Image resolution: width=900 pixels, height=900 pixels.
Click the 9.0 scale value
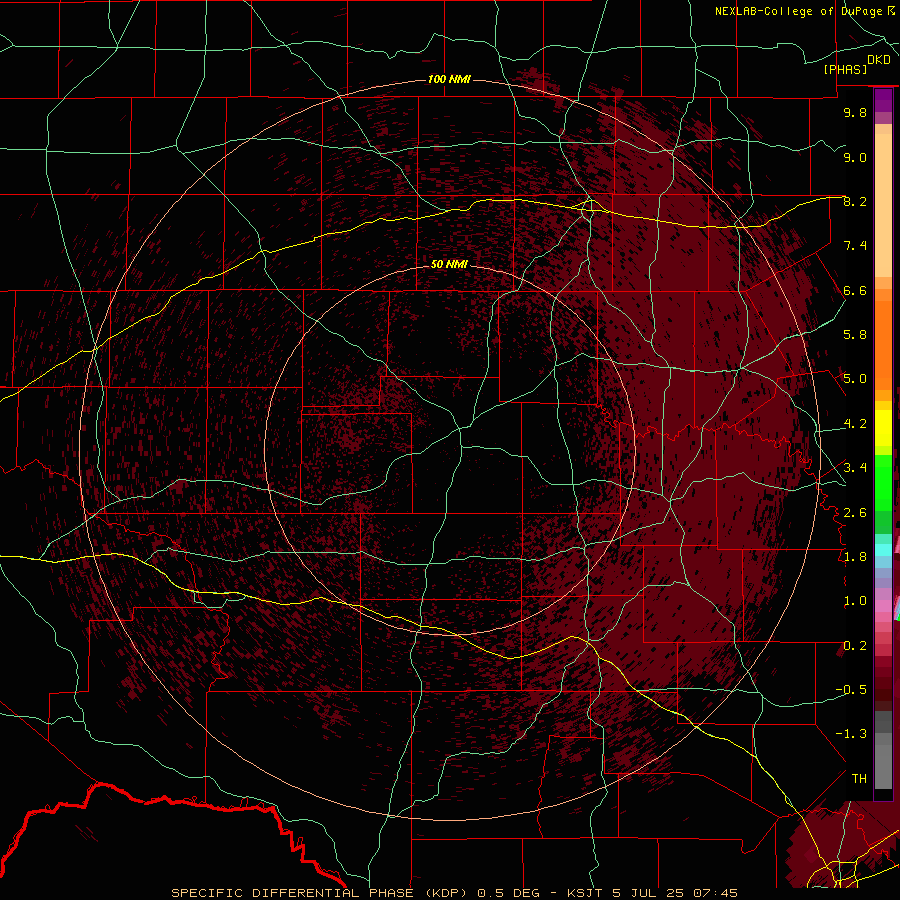tap(855, 157)
